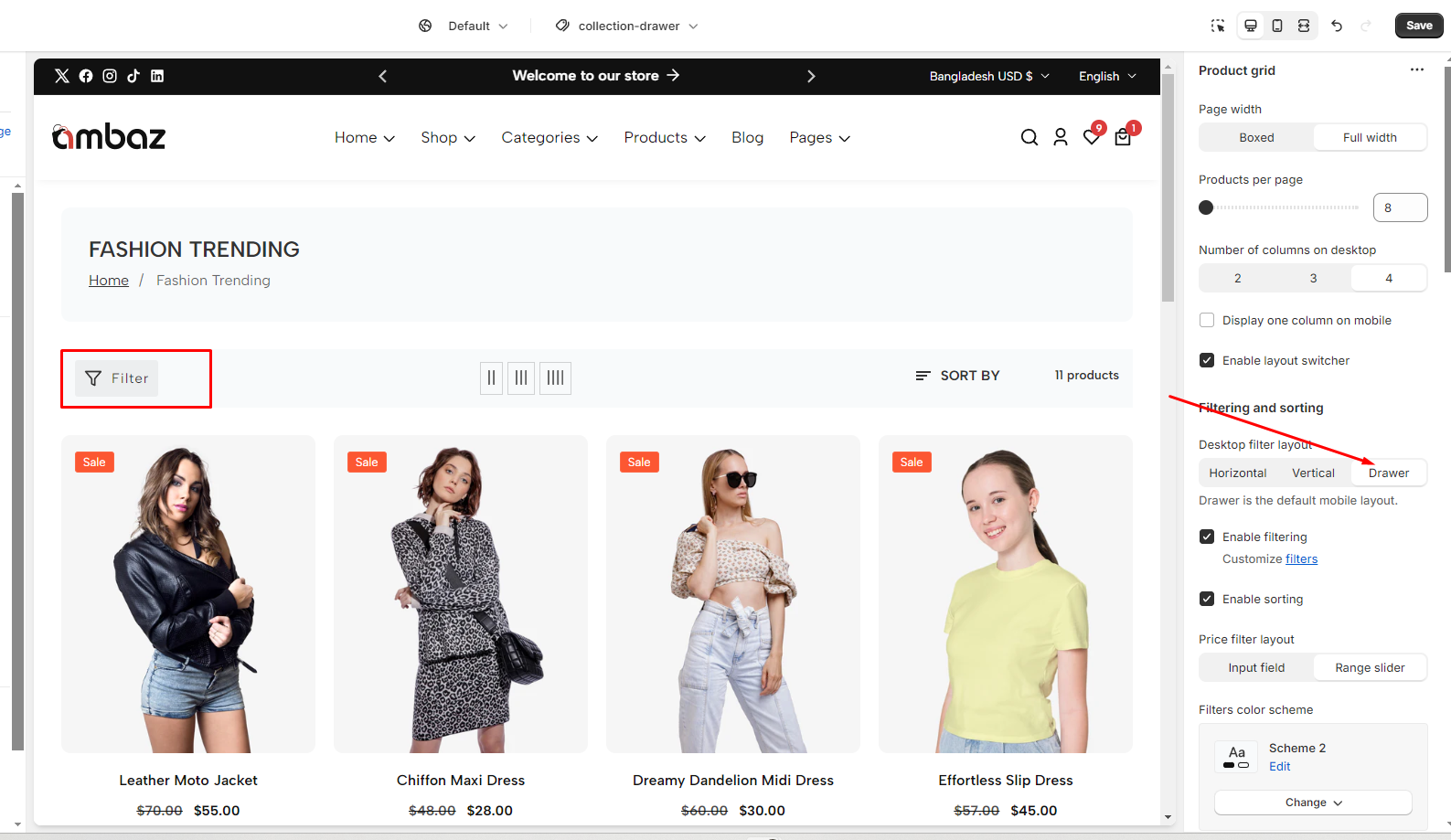
Task: Open the Customize filters link
Action: click(1301, 558)
